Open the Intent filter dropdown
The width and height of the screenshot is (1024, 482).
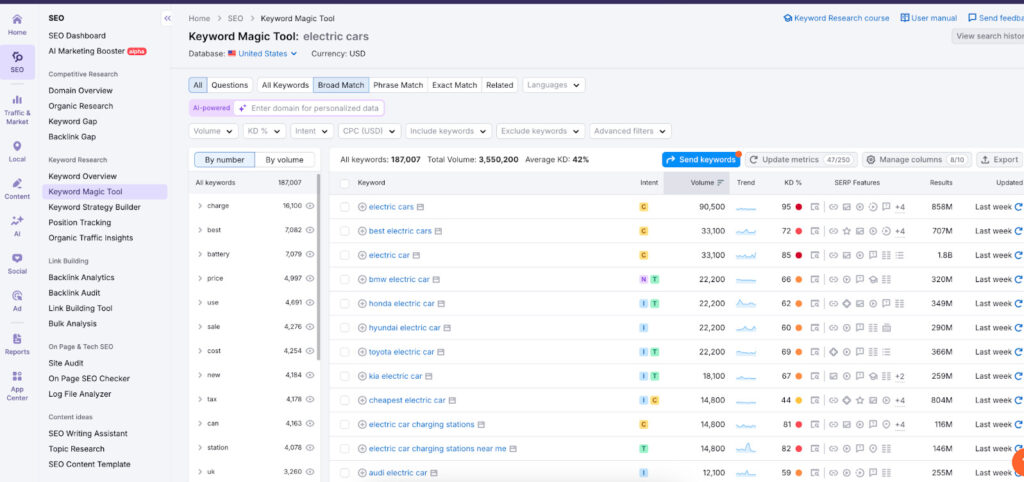[312, 131]
